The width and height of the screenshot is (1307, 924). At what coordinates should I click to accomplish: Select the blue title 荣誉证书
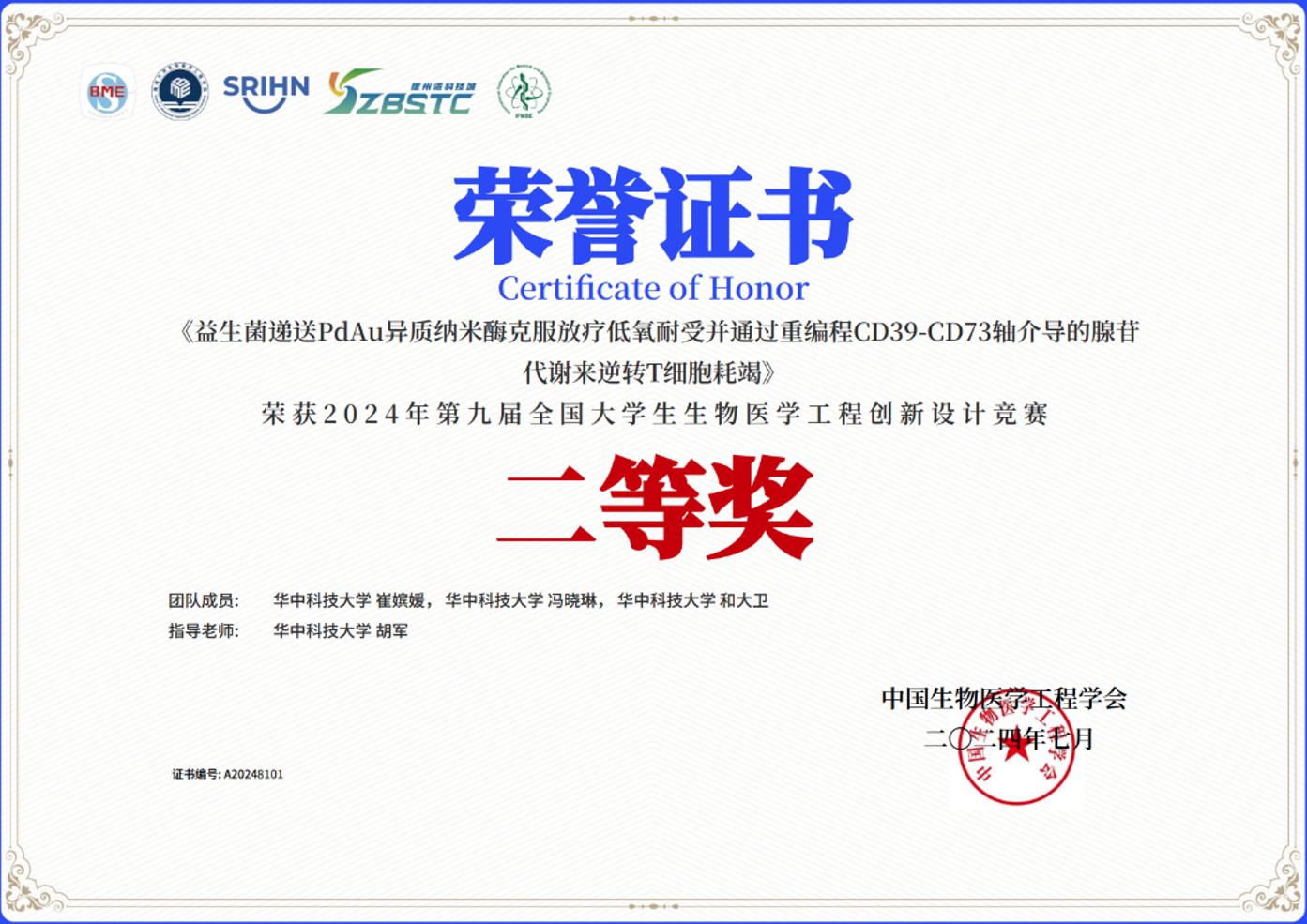(x=653, y=216)
